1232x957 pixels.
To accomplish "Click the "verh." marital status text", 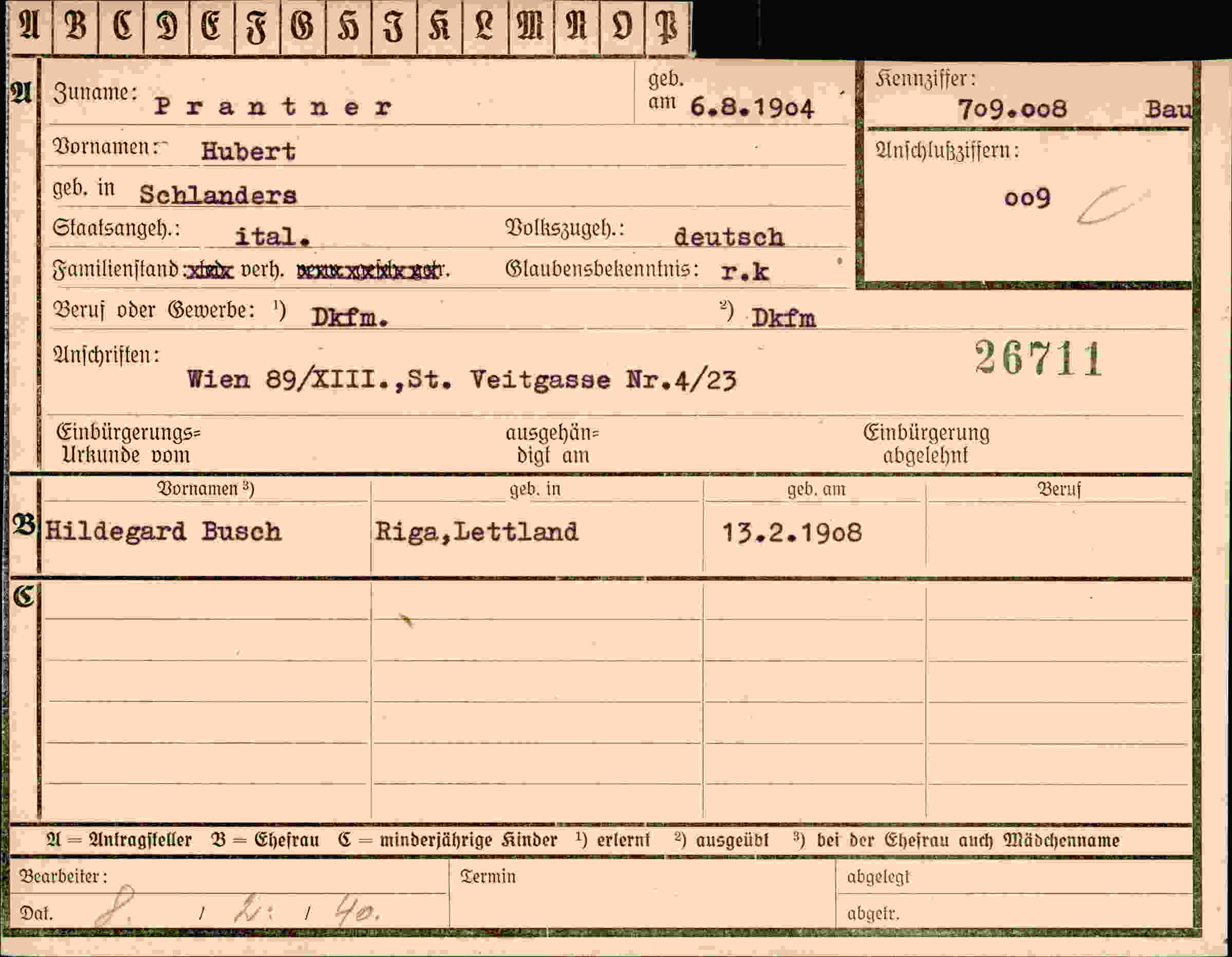I will [x=263, y=270].
